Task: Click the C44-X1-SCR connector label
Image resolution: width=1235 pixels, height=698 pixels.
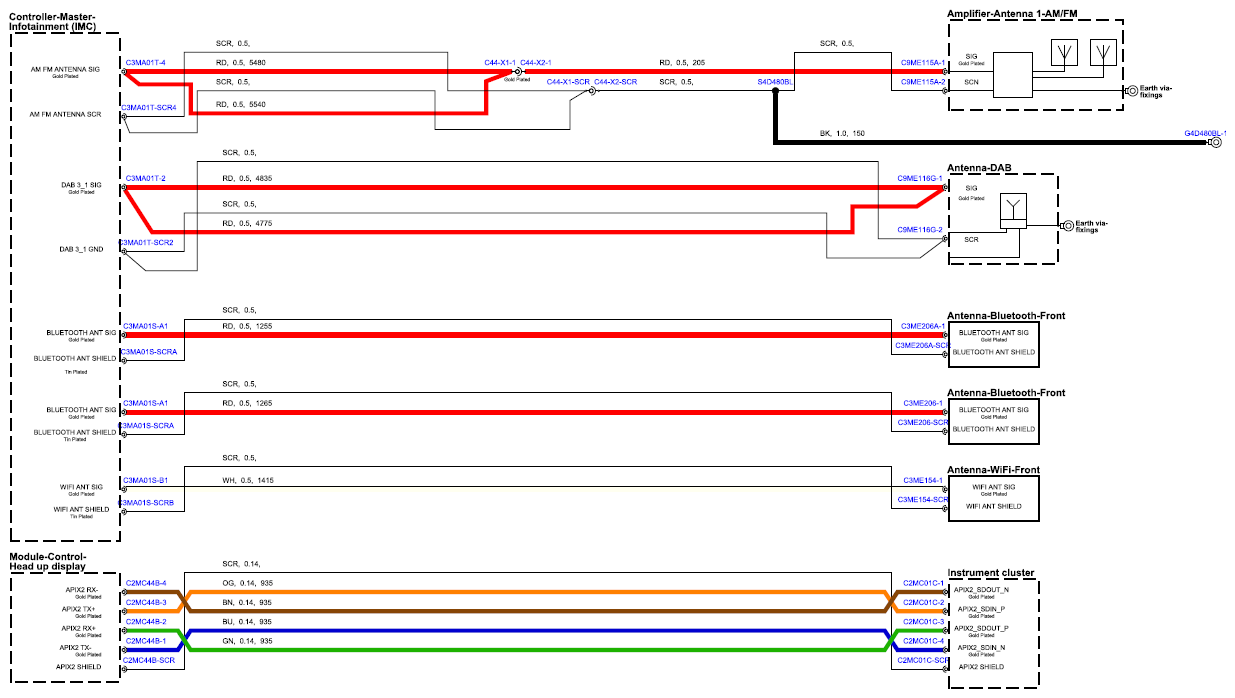Action: (568, 82)
